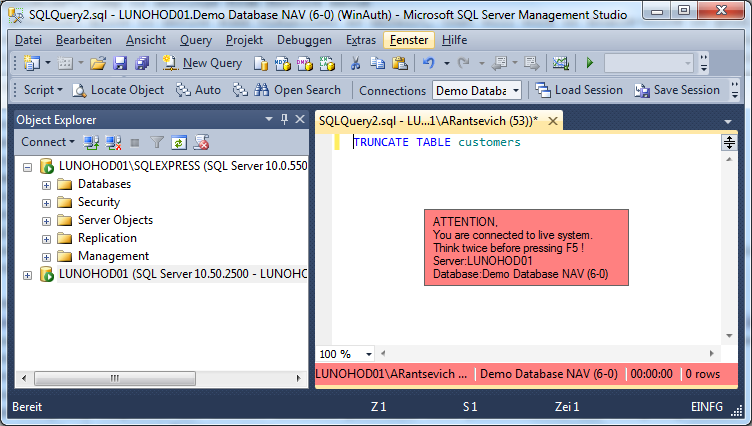Open the 100 % zoom dropdown
The width and height of the screenshot is (752, 426).
tap(369, 354)
